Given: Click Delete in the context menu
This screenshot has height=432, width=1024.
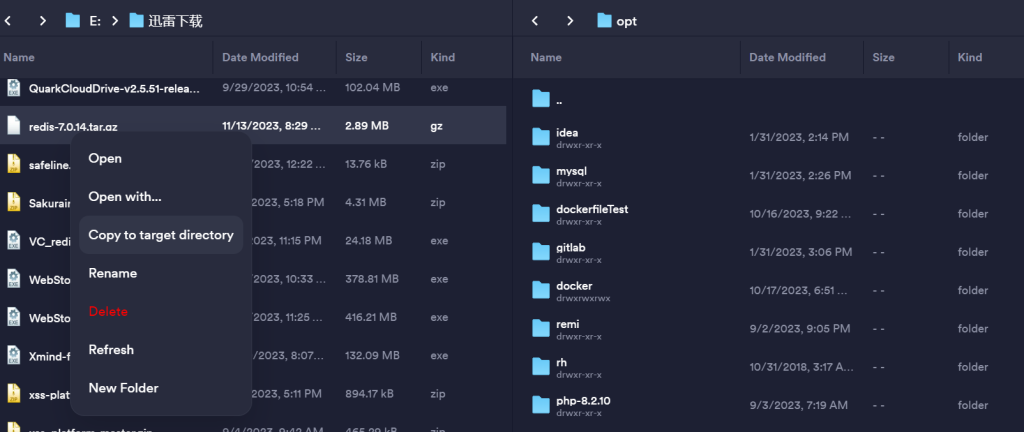Looking at the screenshot, I should [x=108, y=311].
